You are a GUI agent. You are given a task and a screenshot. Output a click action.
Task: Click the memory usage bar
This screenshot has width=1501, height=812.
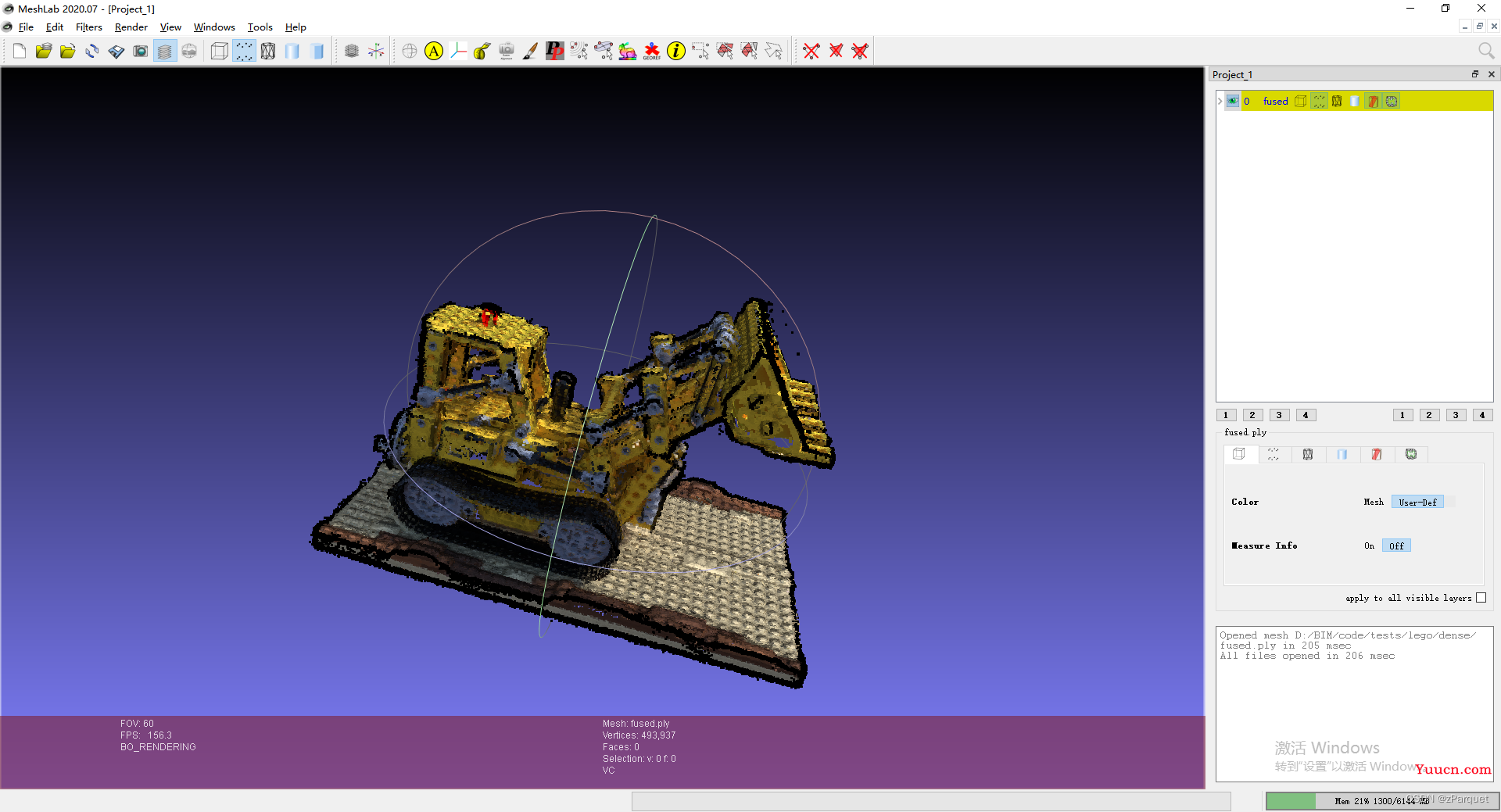[1382, 801]
